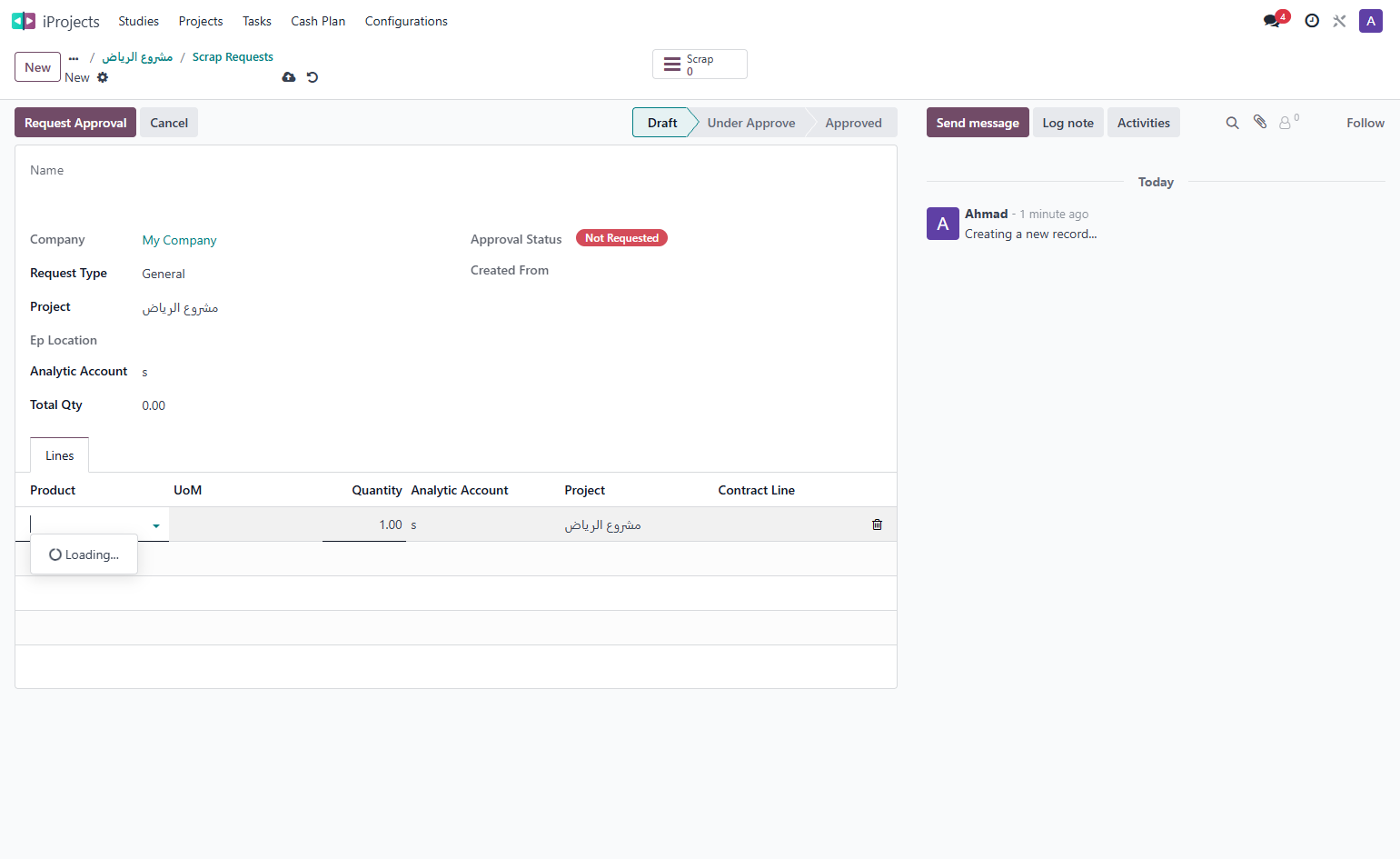1400x859 pixels.
Task: Open the Configurations menu
Action: click(406, 21)
